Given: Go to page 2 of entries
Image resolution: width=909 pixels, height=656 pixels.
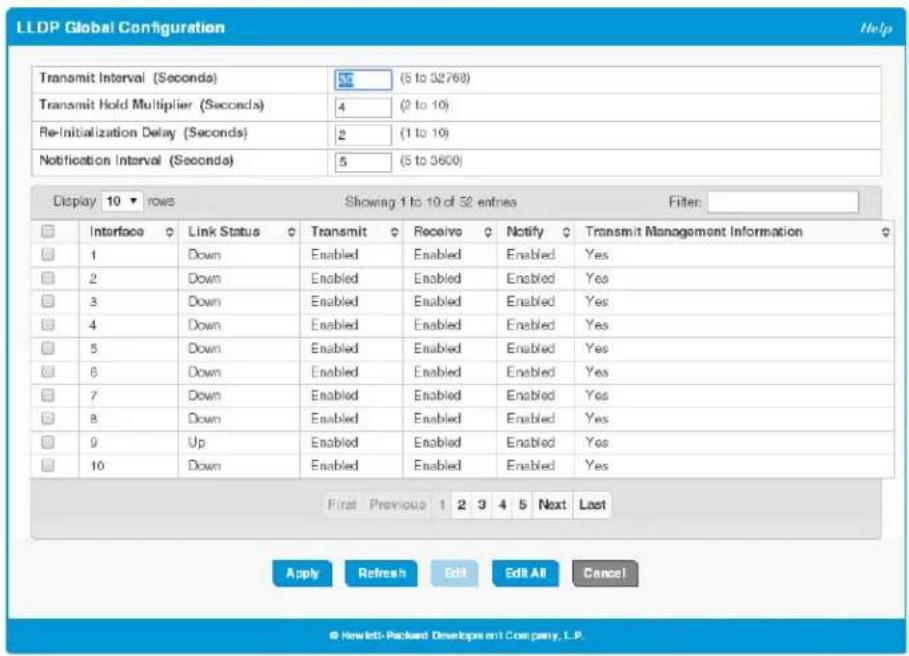Looking at the screenshot, I should (461, 505).
